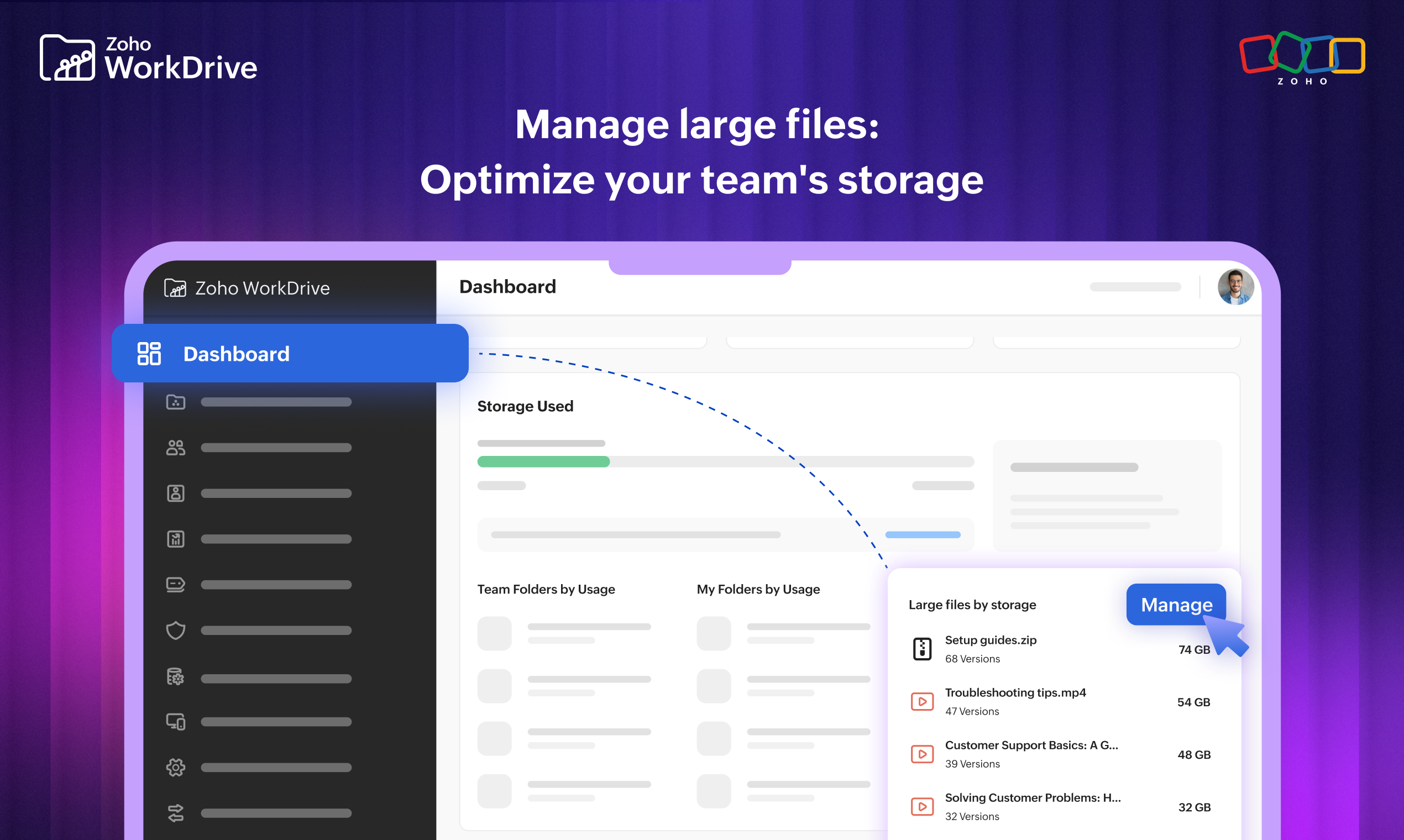This screenshot has width=1404, height=840.
Task: Click the green storage usage progress bar
Action: pos(543,462)
